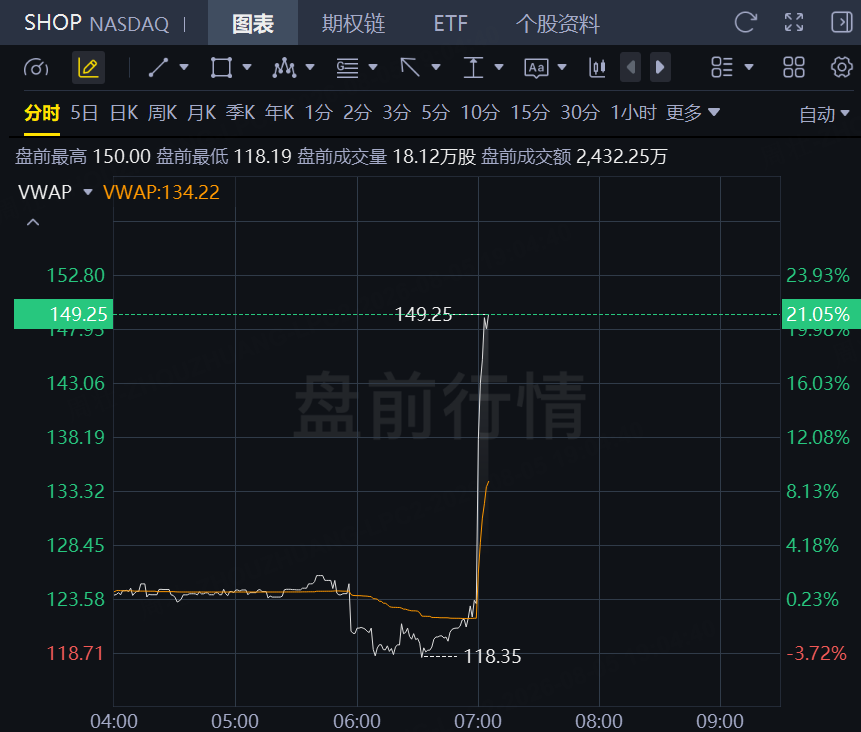Open the 更多 timeframes dropdown

pyautogui.click(x=692, y=113)
